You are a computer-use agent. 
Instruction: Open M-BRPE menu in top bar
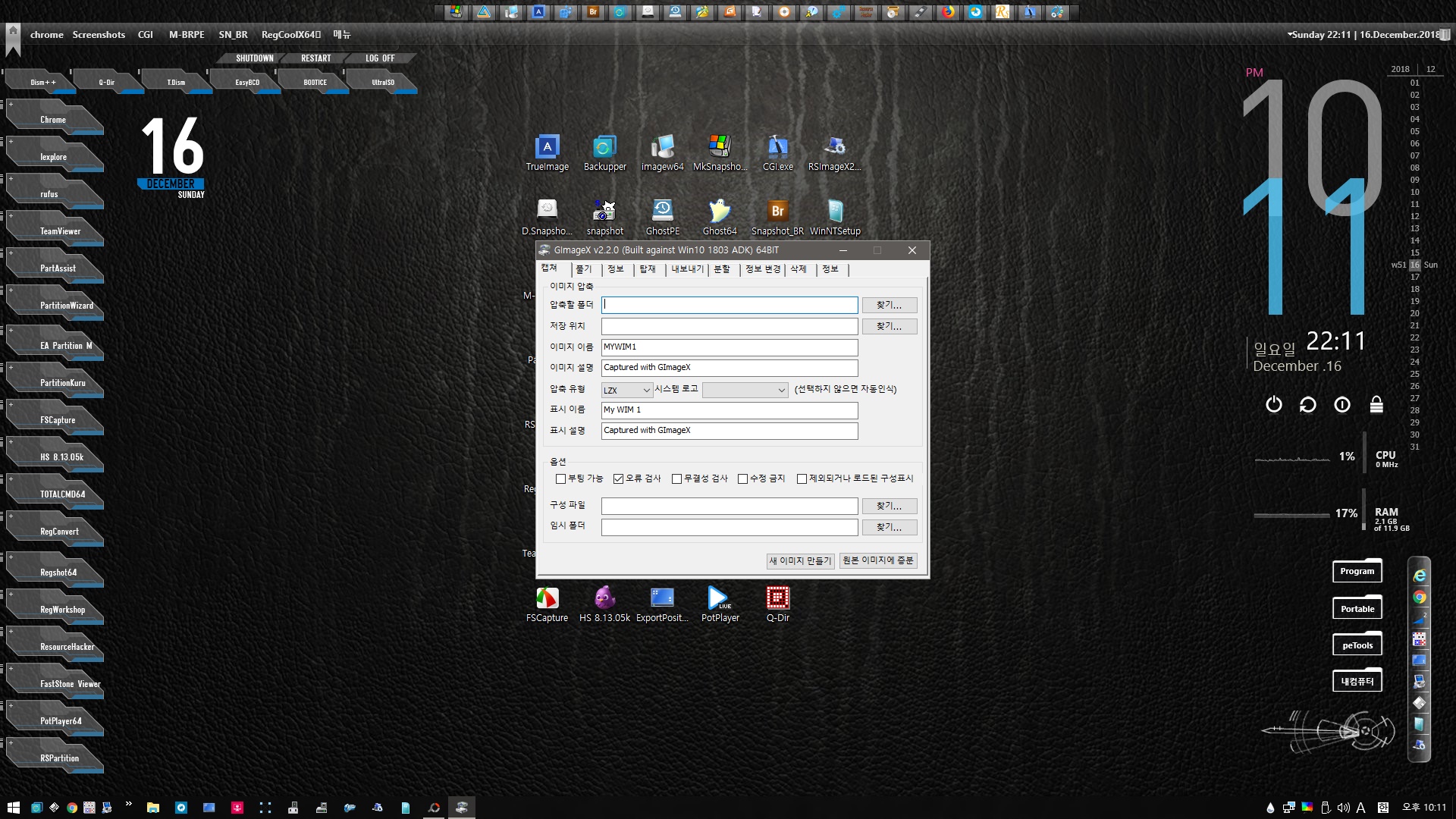pyautogui.click(x=187, y=35)
